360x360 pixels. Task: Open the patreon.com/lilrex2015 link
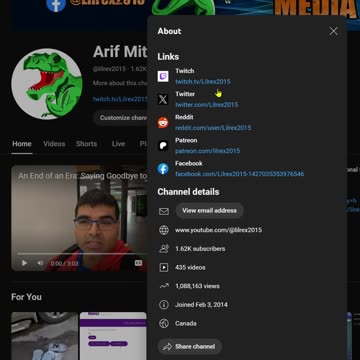[207, 151]
